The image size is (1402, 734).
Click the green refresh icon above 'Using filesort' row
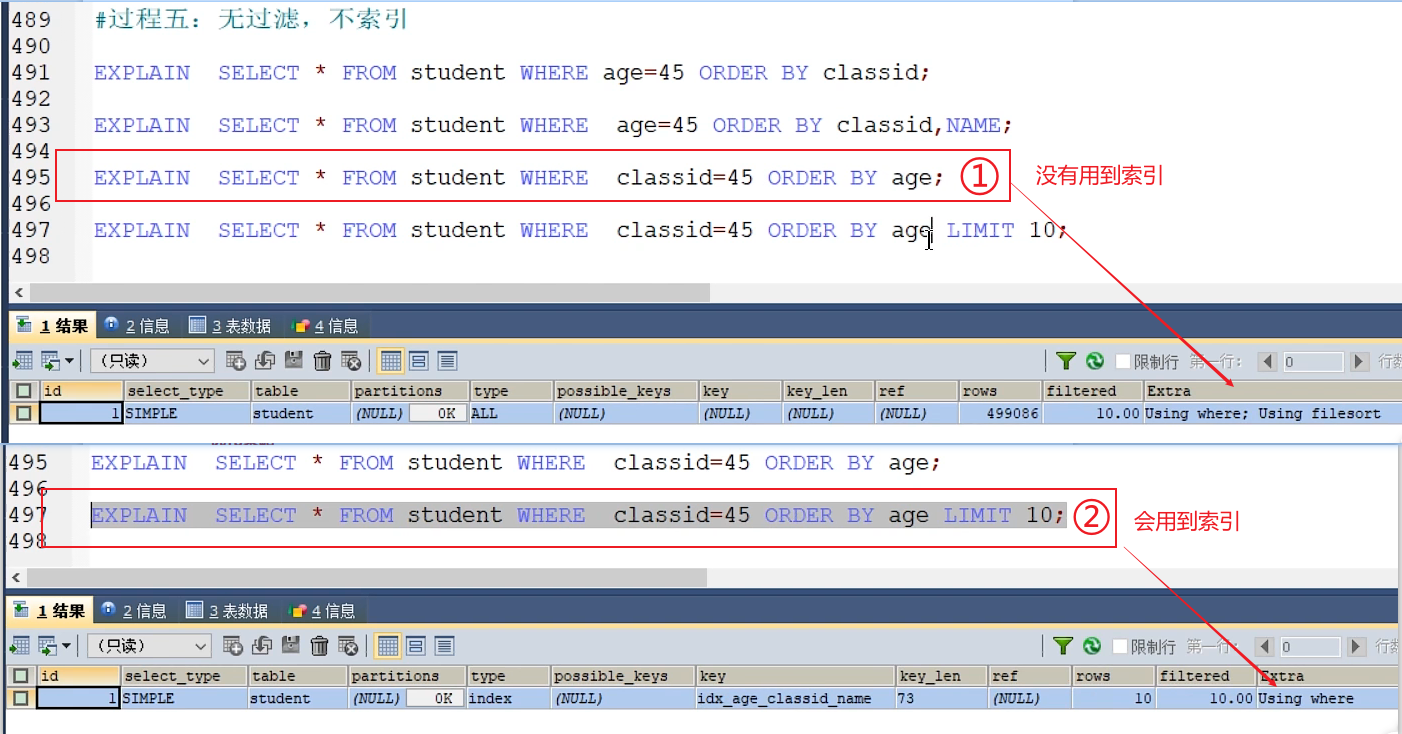[x=1095, y=361]
